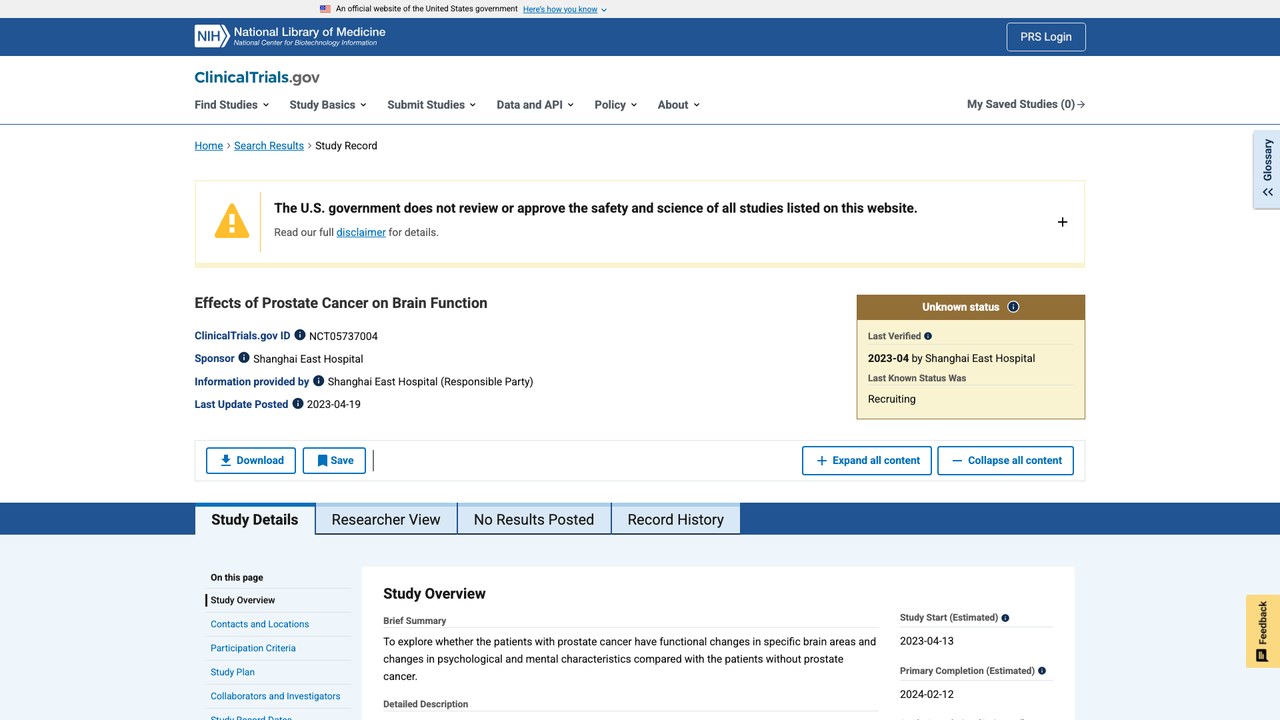Jump to Contacts and Locations section
Screen dimensions: 1280x720
tap(260, 624)
